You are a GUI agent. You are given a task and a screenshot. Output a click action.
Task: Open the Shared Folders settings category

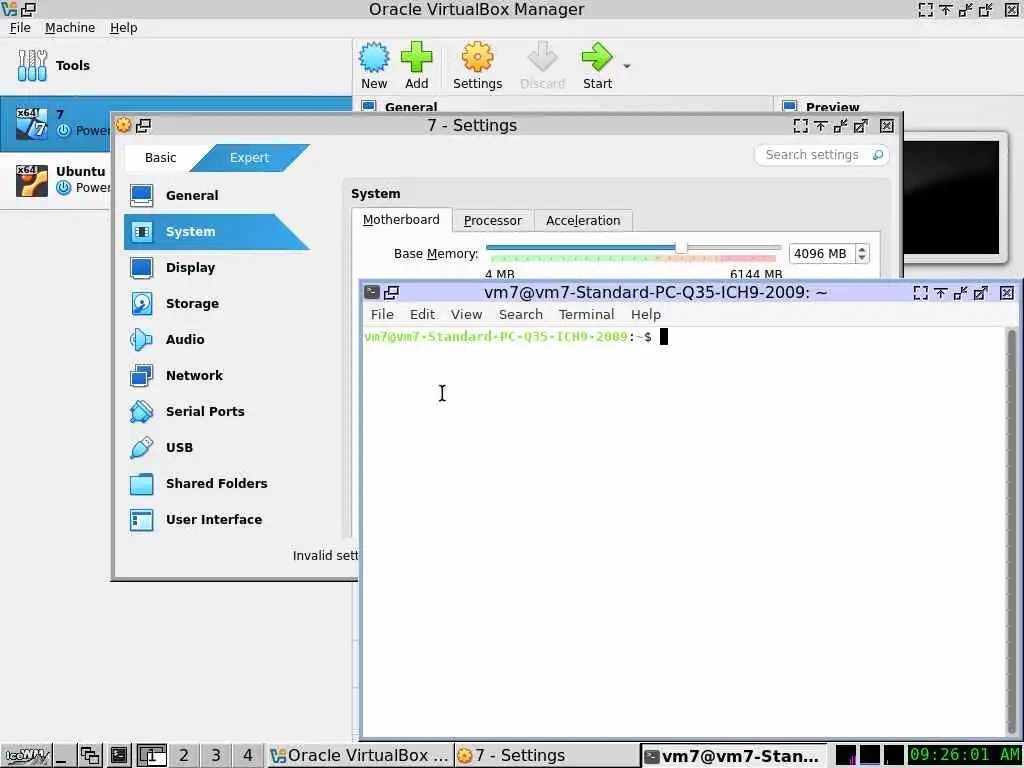pyautogui.click(x=216, y=483)
